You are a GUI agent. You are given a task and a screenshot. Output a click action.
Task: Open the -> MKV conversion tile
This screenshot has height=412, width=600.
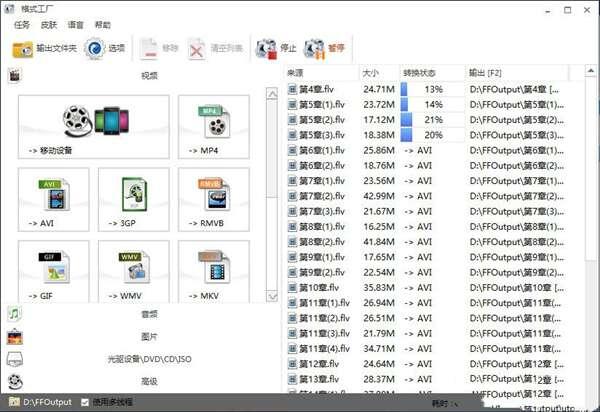point(213,271)
